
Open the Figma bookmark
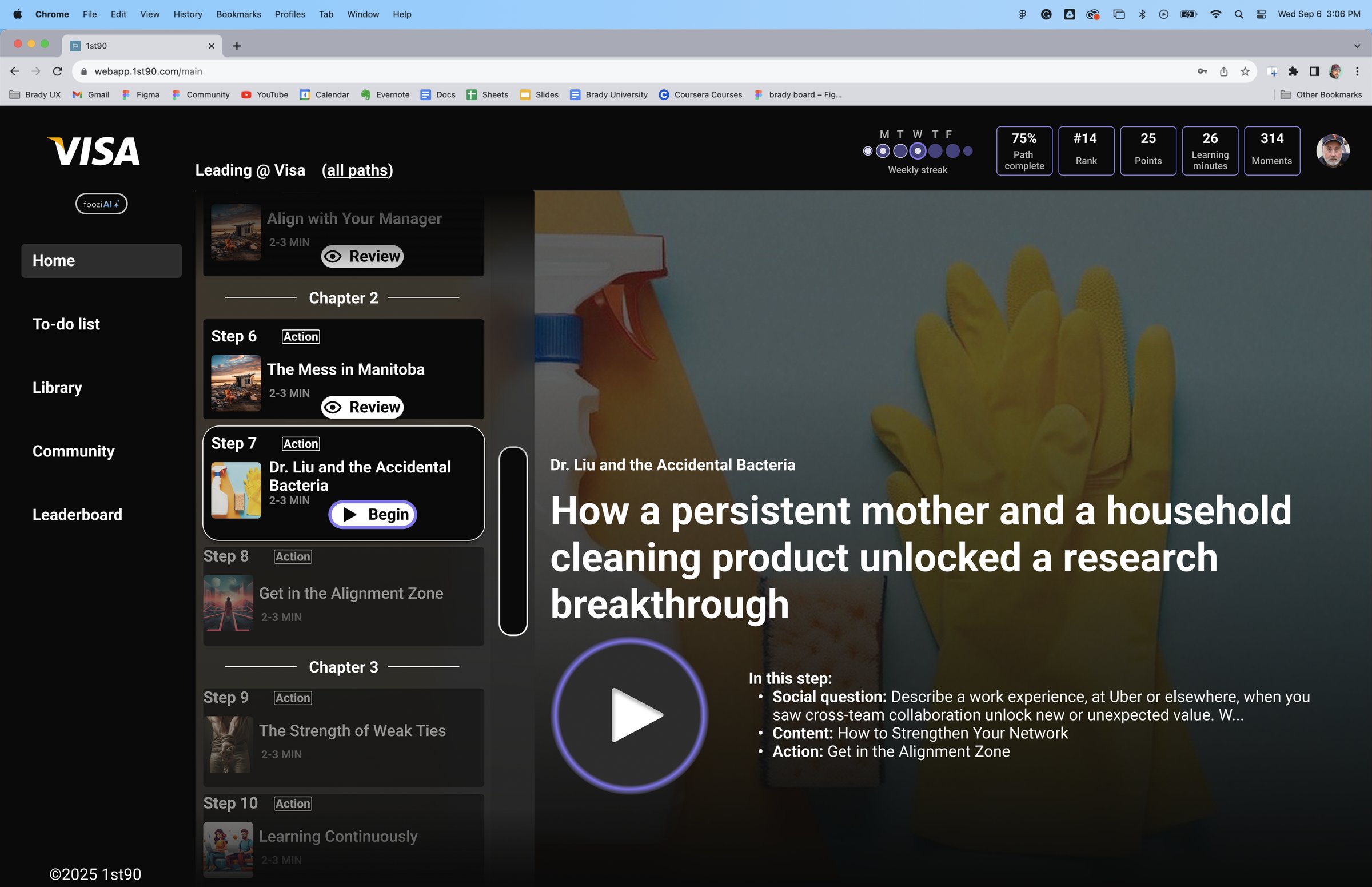141,94
